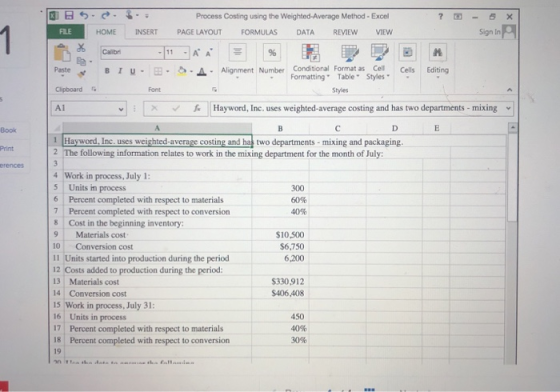Open the Number format group button
The width and height of the screenshot is (560, 392).
271,61
